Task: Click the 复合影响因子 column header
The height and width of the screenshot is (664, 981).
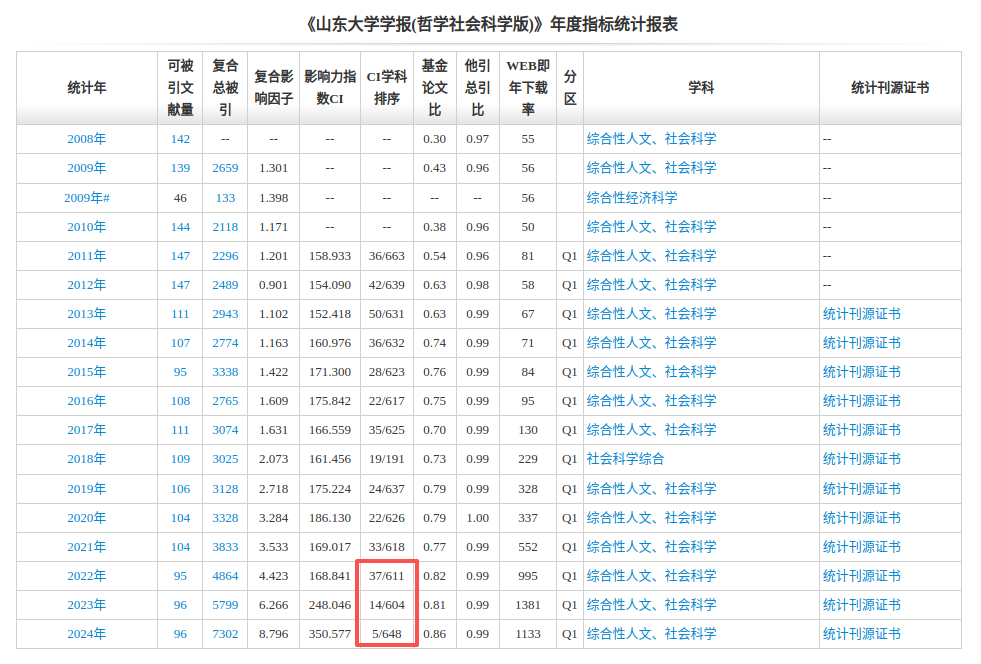Action: [273, 88]
